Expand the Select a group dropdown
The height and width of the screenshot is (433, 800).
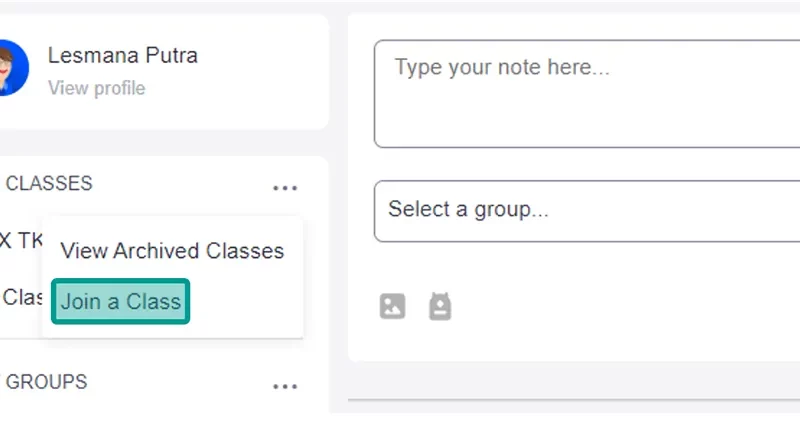(x=587, y=211)
